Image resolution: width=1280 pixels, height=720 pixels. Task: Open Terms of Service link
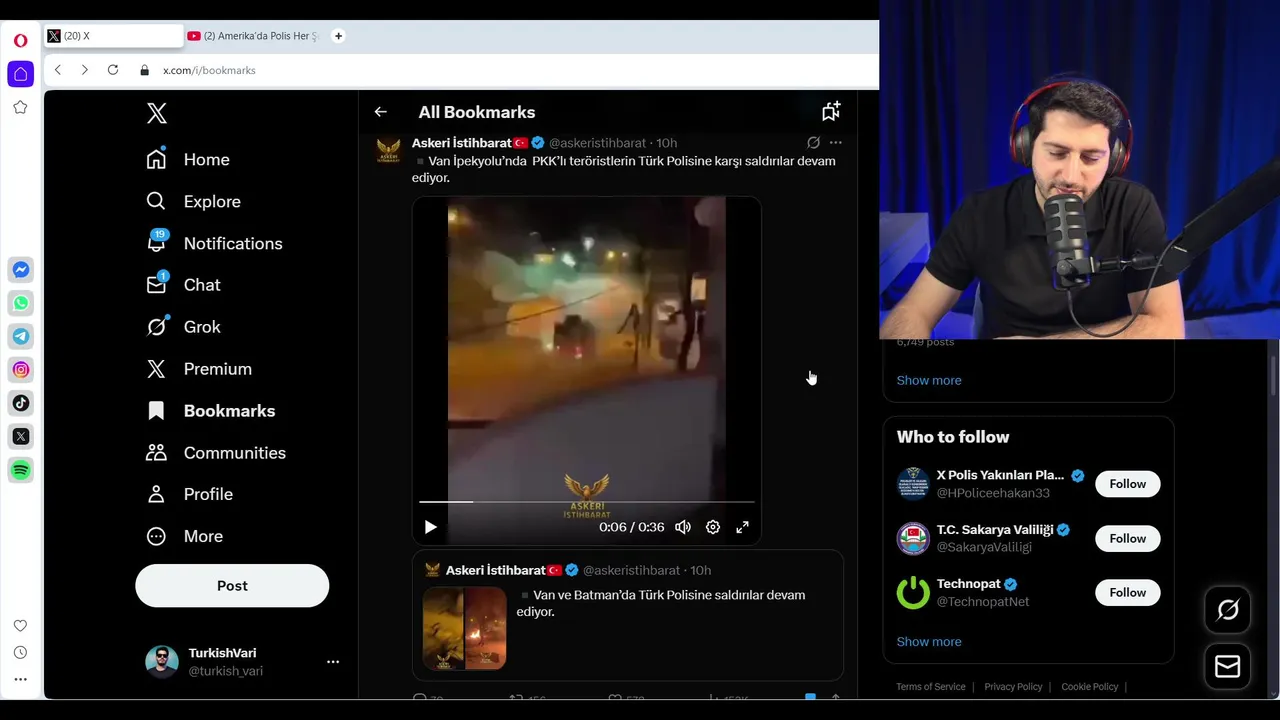931,687
